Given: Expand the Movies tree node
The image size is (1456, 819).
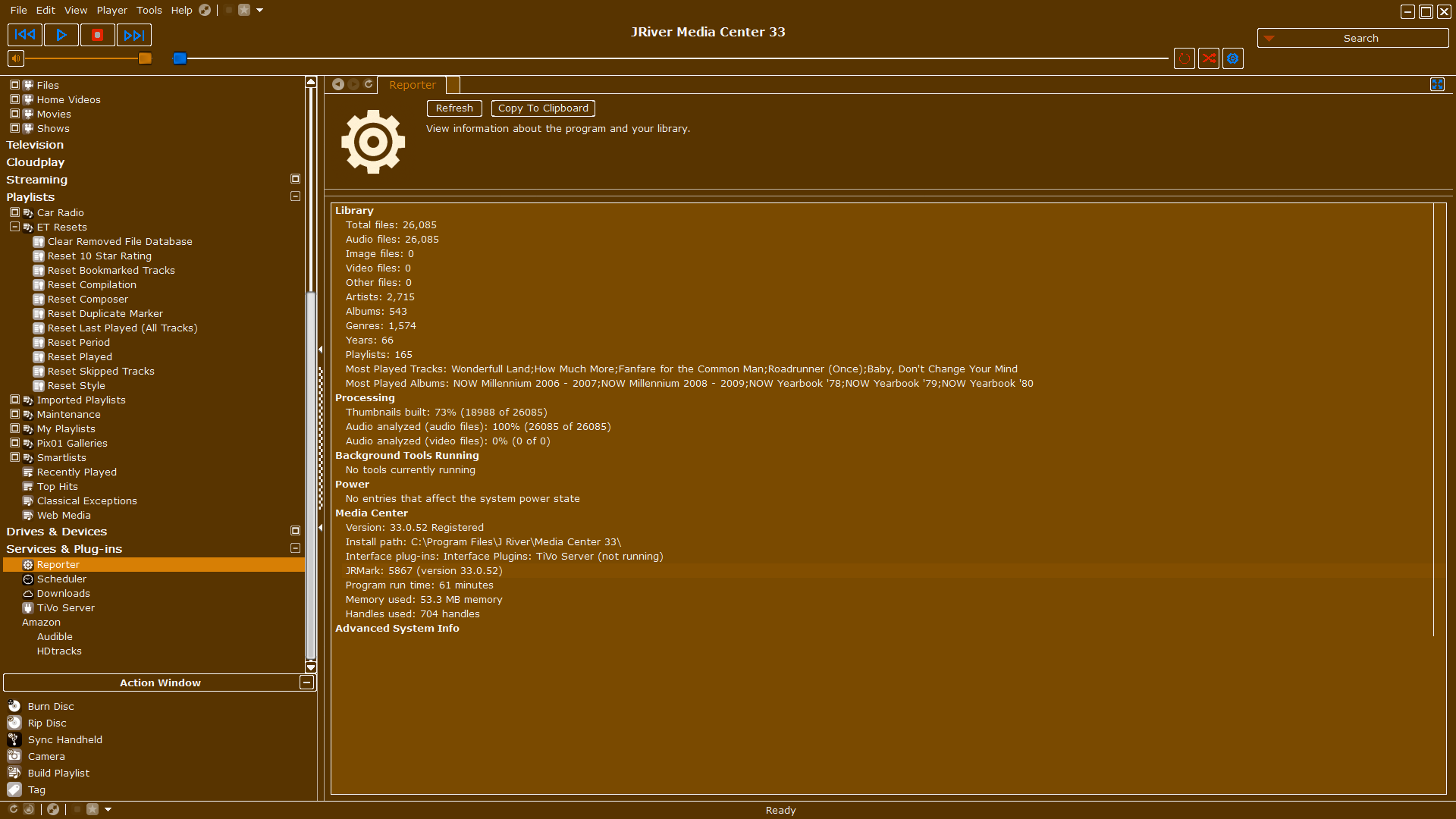Looking at the screenshot, I should coord(14,114).
